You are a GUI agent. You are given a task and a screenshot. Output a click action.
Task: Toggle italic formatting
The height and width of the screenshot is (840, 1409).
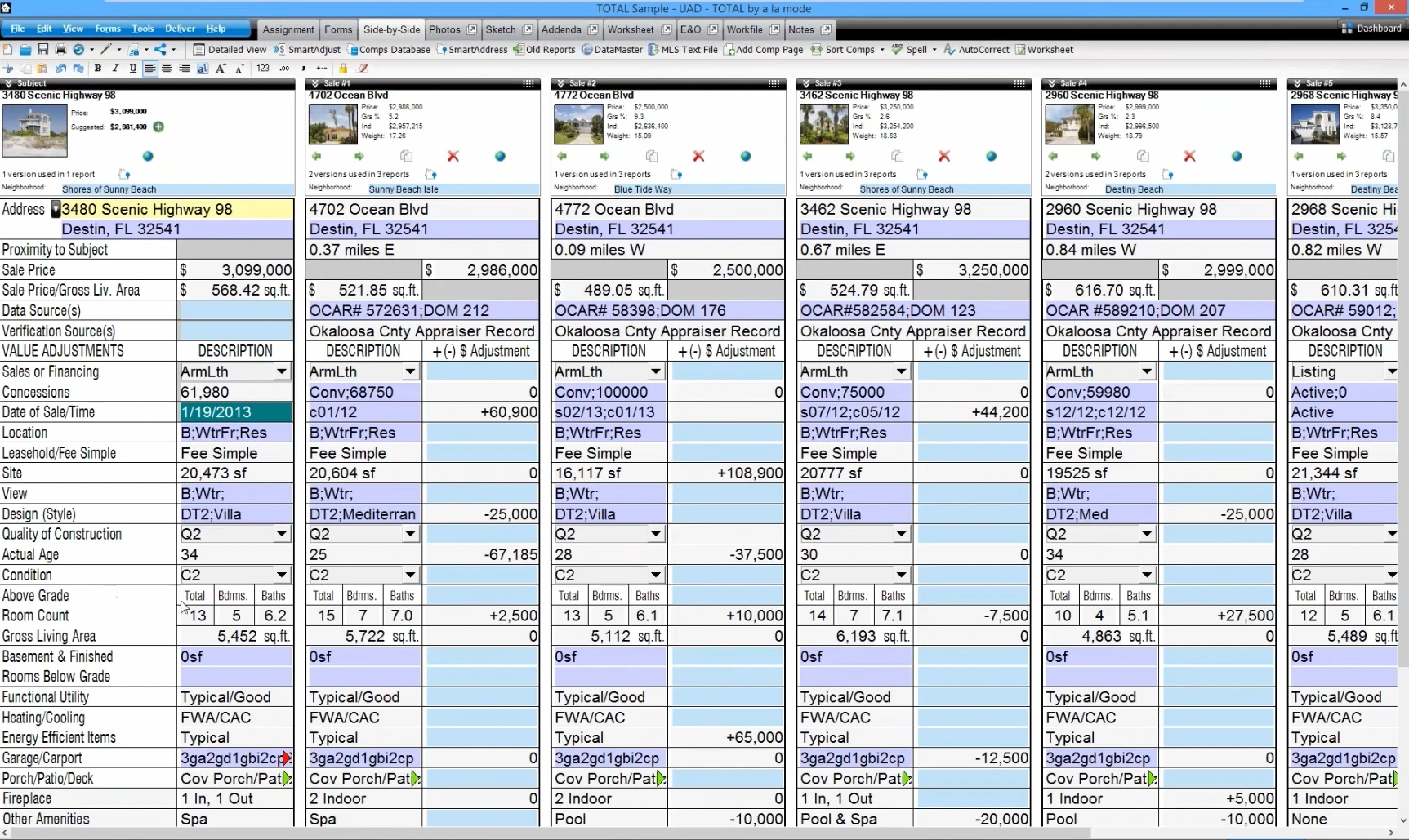click(115, 69)
